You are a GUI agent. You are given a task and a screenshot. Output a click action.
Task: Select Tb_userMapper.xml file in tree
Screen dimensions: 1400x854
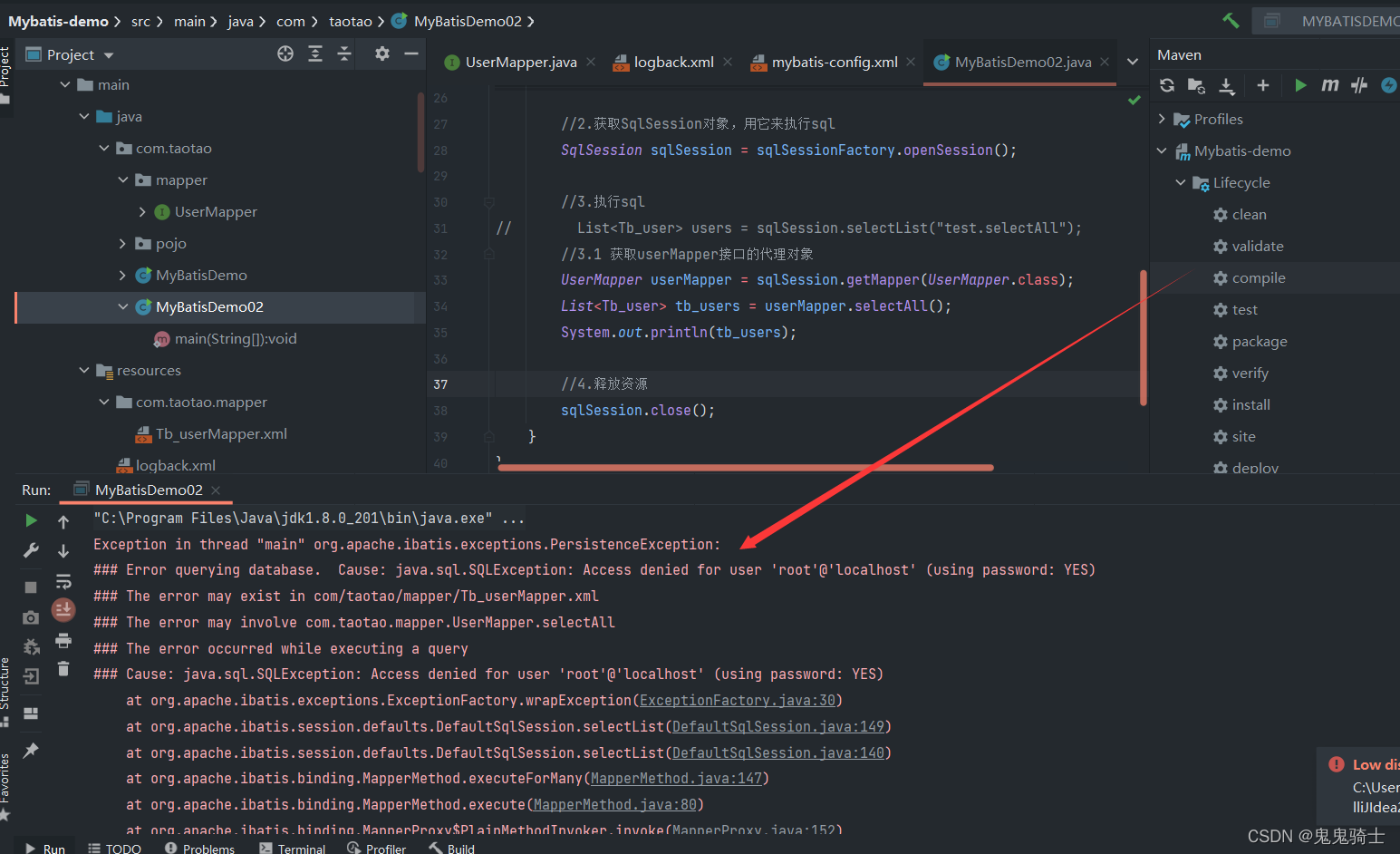pyautogui.click(x=220, y=433)
